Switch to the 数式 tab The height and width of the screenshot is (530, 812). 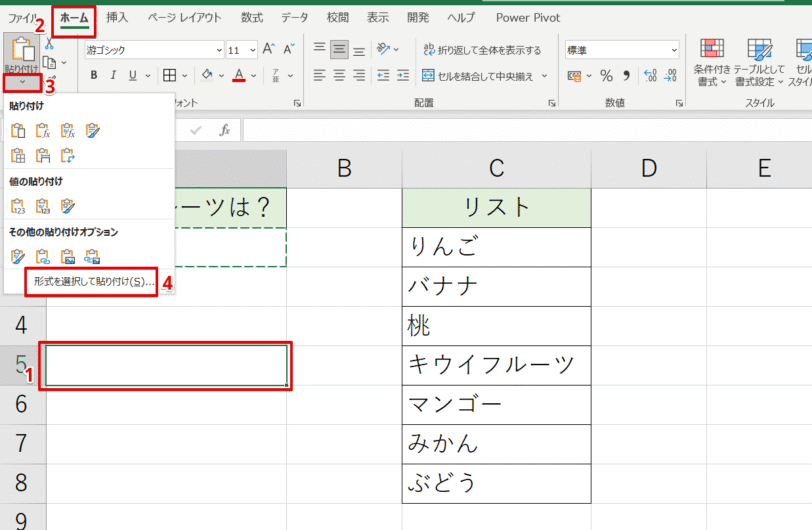coord(252,18)
